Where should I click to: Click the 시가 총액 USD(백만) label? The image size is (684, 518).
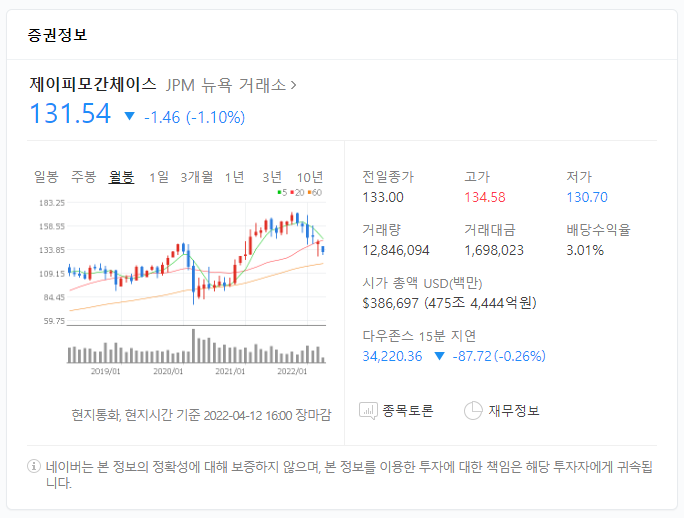pyautogui.click(x=422, y=283)
